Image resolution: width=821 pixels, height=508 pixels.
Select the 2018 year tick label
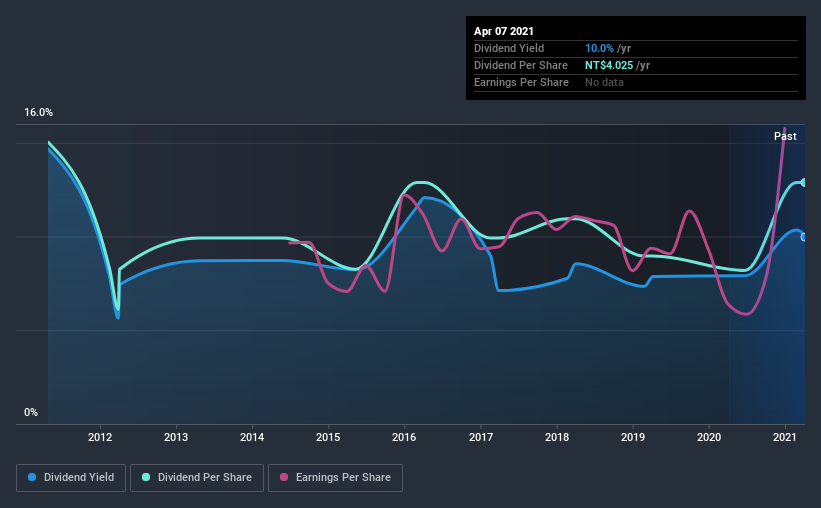pyautogui.click(x=557, y=437)
